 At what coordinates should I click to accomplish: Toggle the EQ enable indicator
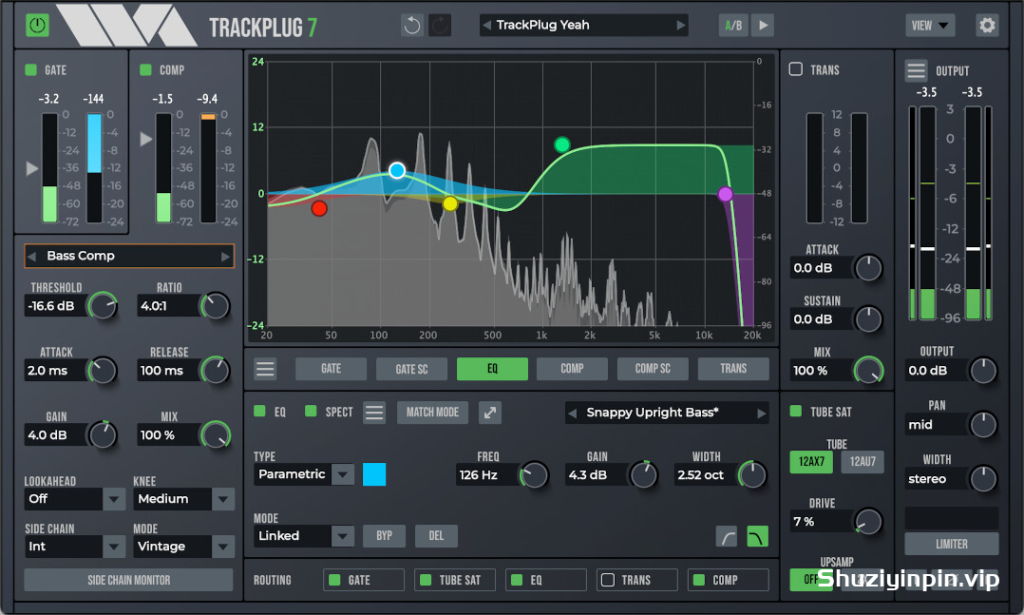pos(259,411)
